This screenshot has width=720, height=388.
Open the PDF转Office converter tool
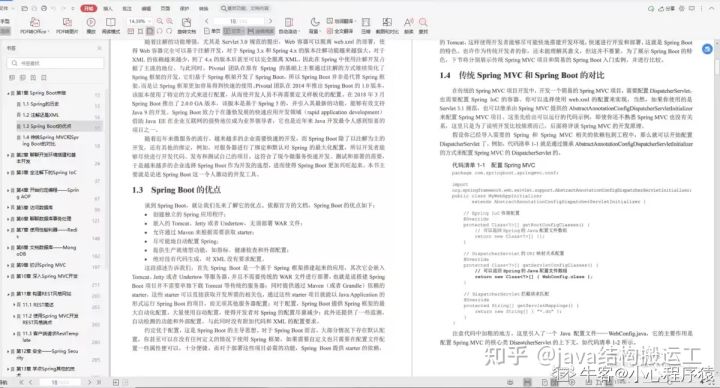coord(34,25)
